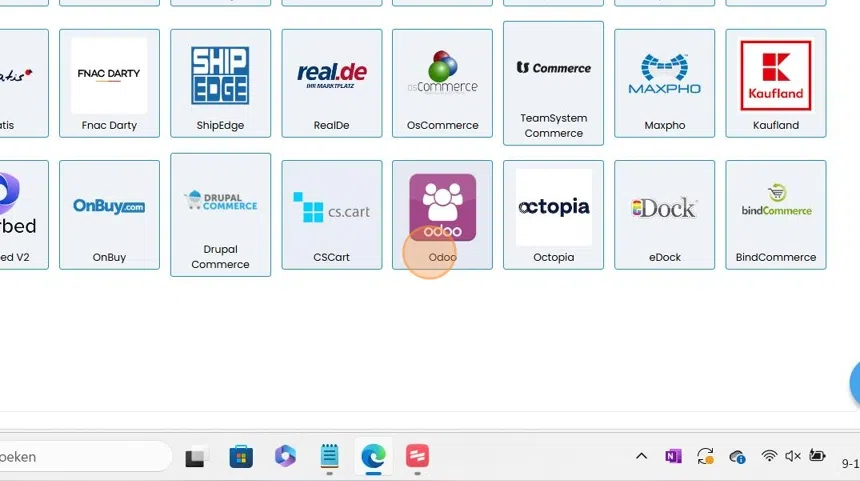
Task: Open the TeamSystem Commerce tile
Action: point(553,83)
